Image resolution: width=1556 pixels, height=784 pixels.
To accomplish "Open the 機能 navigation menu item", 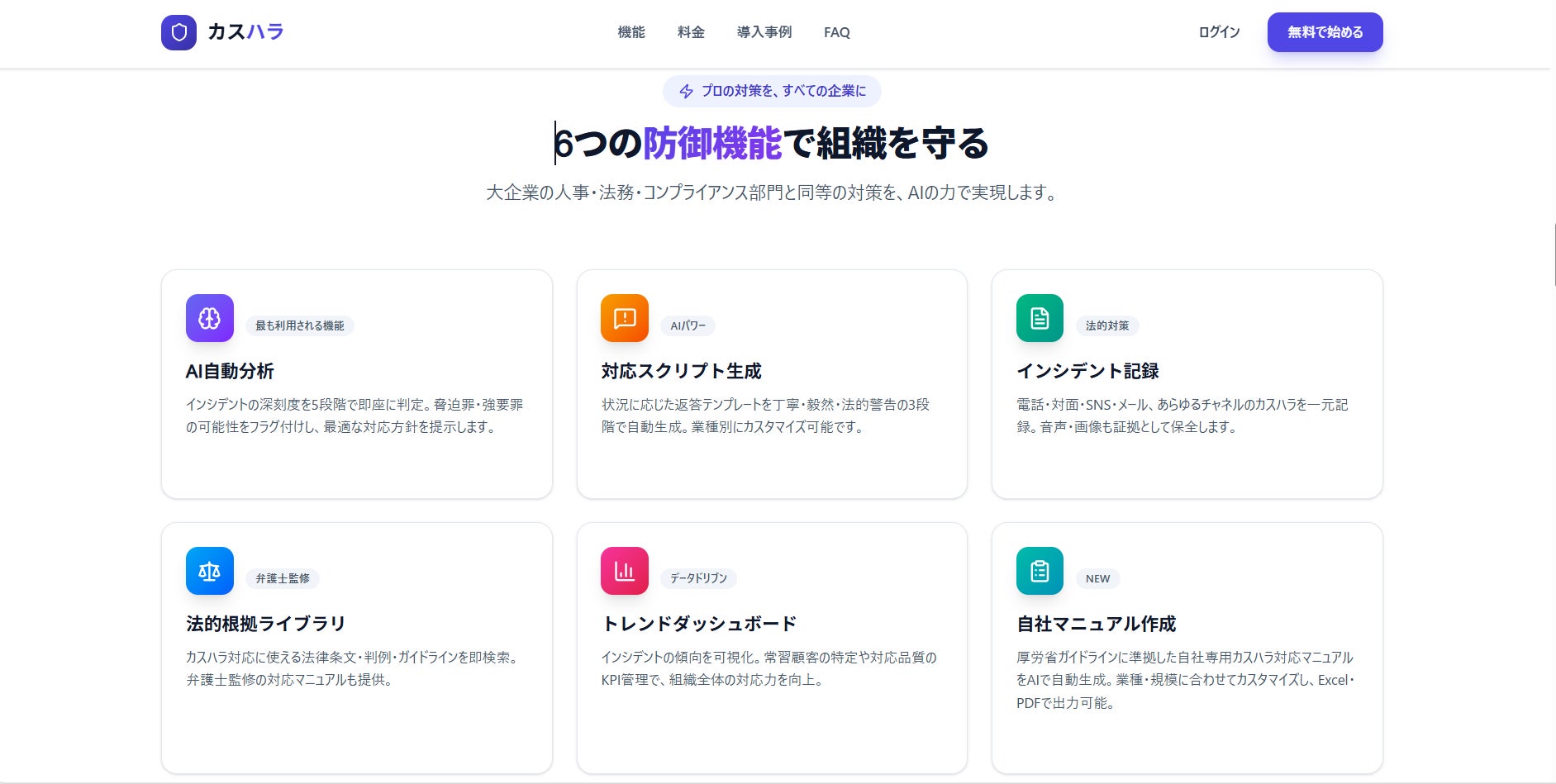I will click(x=631, y=32).
